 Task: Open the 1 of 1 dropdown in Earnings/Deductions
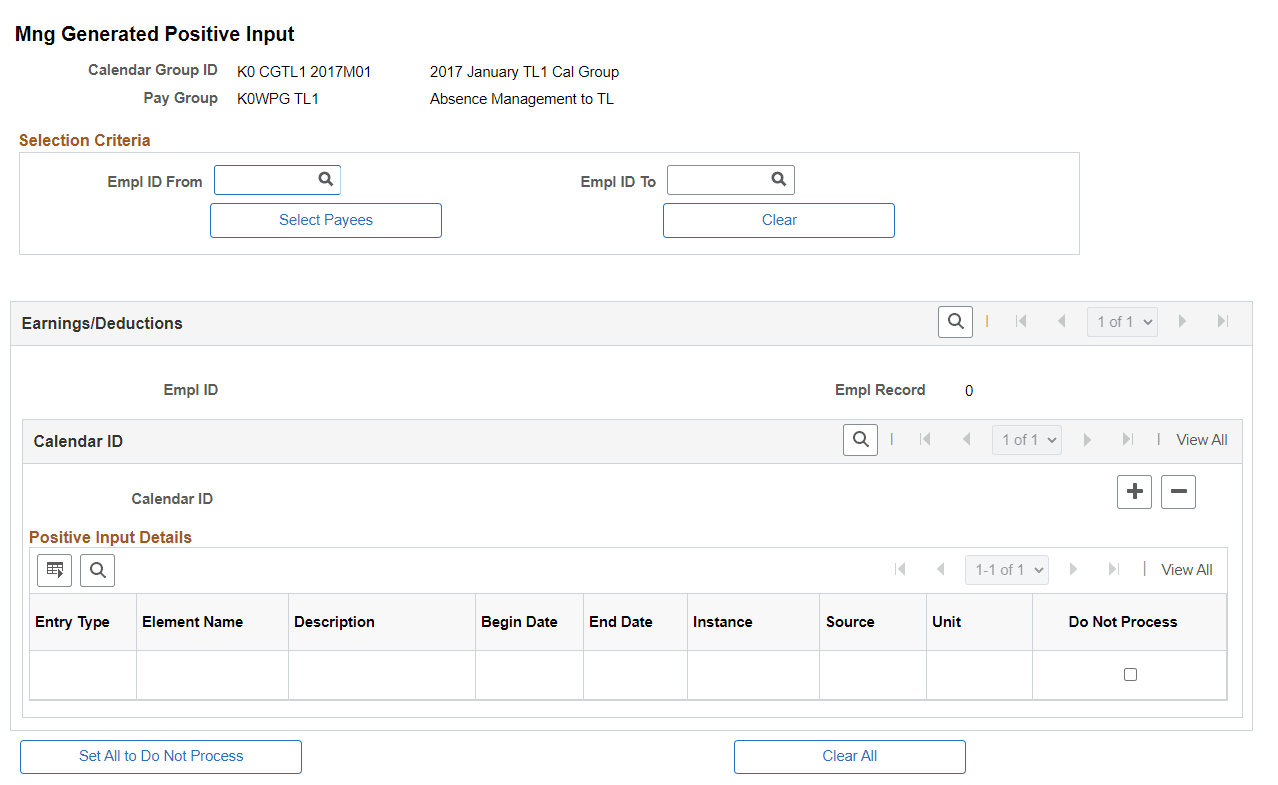[x=1121, y=321]
